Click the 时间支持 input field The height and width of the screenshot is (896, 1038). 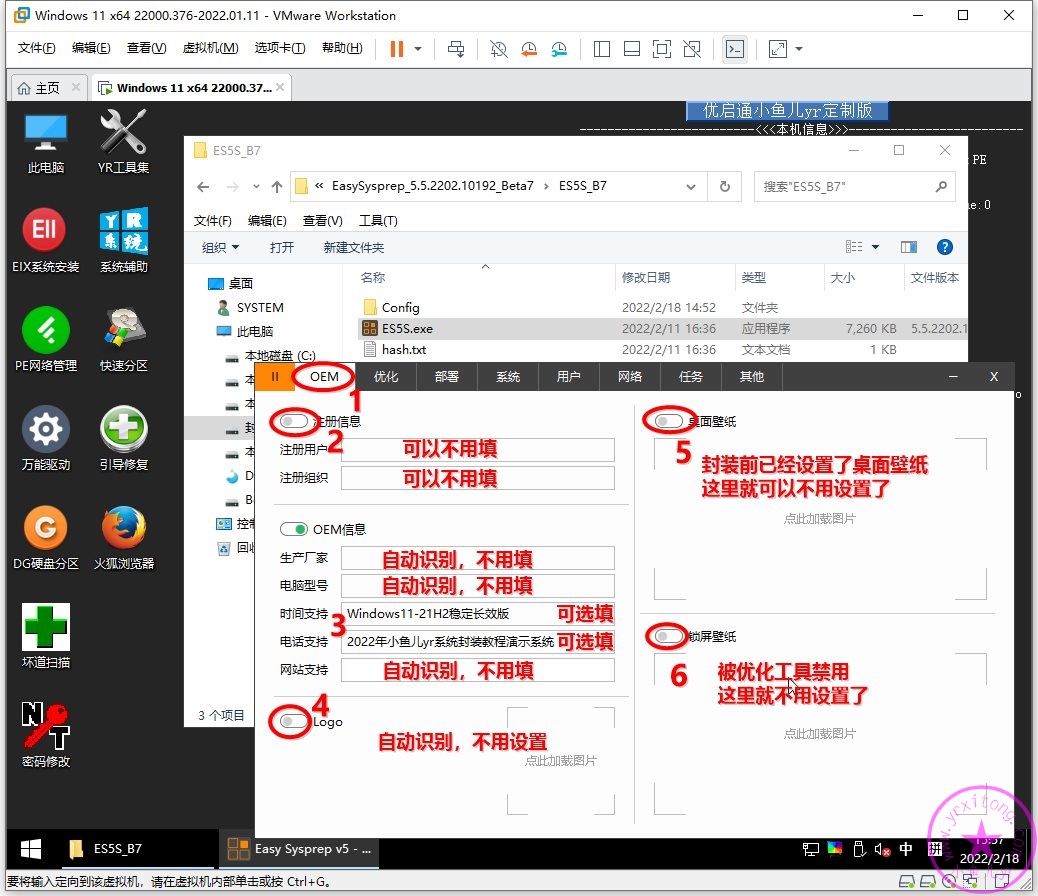point(477,613)
